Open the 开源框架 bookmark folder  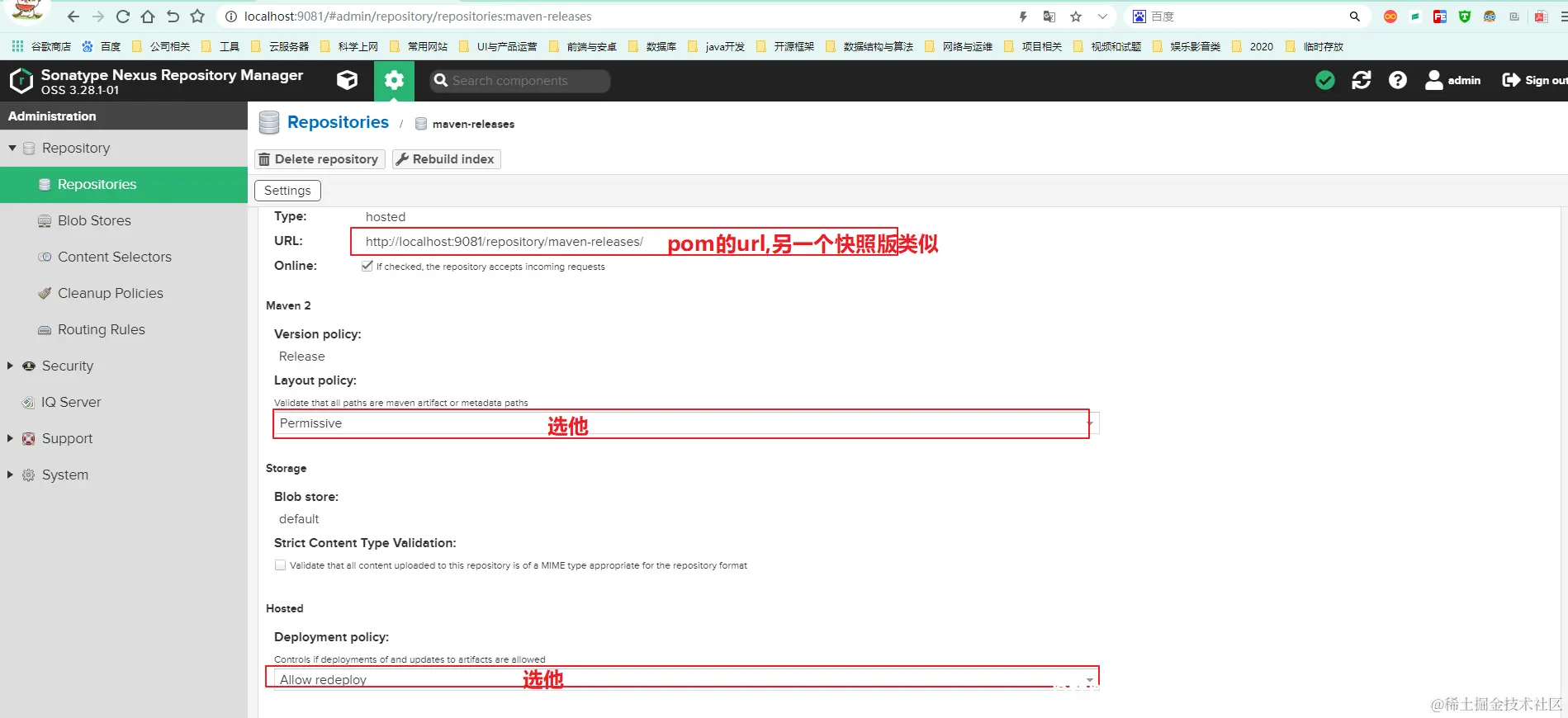(784, 46)
